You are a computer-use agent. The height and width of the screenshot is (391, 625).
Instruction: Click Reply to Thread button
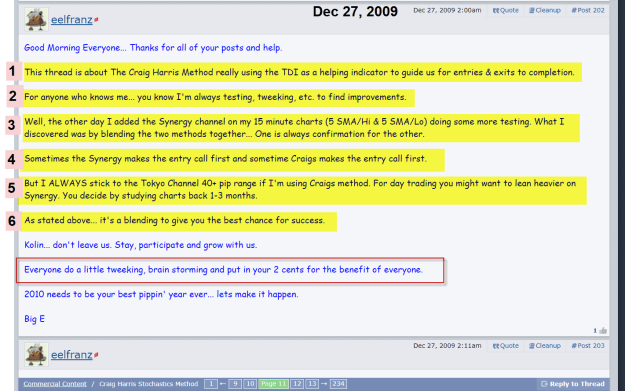pos(573,384)
